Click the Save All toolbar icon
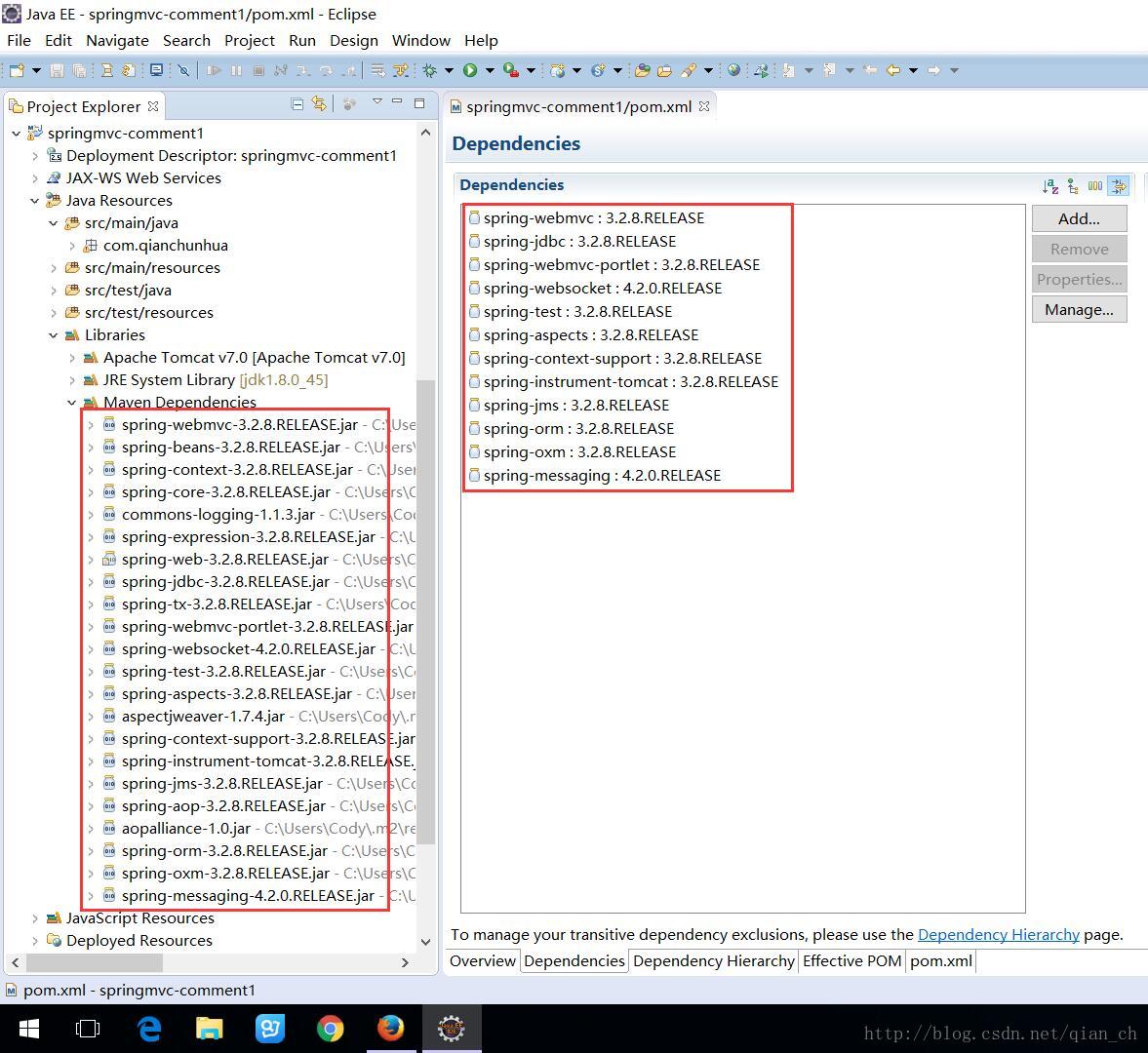 [79, 70]
